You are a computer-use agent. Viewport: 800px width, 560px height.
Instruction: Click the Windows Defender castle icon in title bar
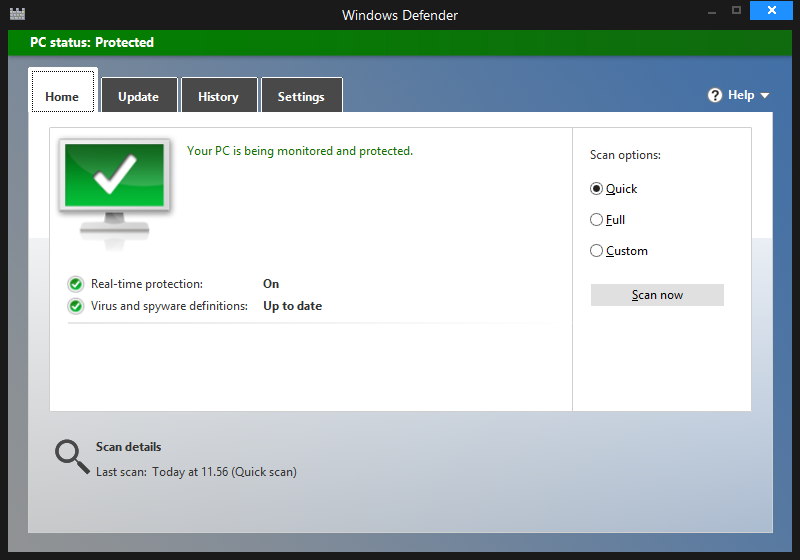click(x=17, y=14)
